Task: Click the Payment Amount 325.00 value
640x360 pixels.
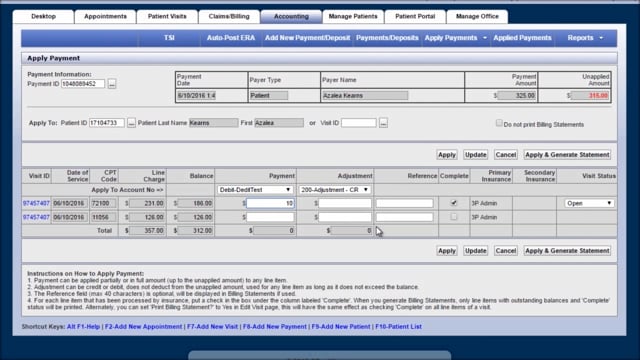Action: (x=517, y=96)
